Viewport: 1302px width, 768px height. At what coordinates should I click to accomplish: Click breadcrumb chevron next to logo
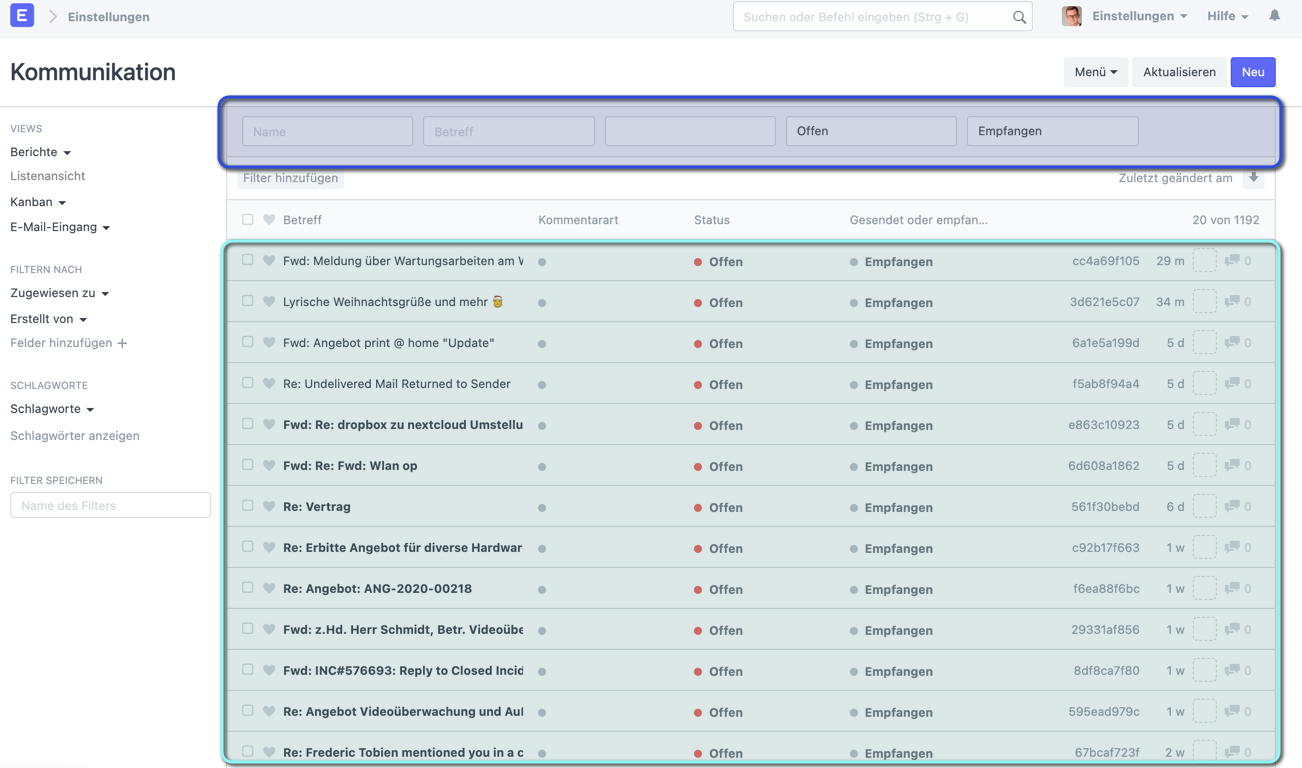(x=53, y=17)
